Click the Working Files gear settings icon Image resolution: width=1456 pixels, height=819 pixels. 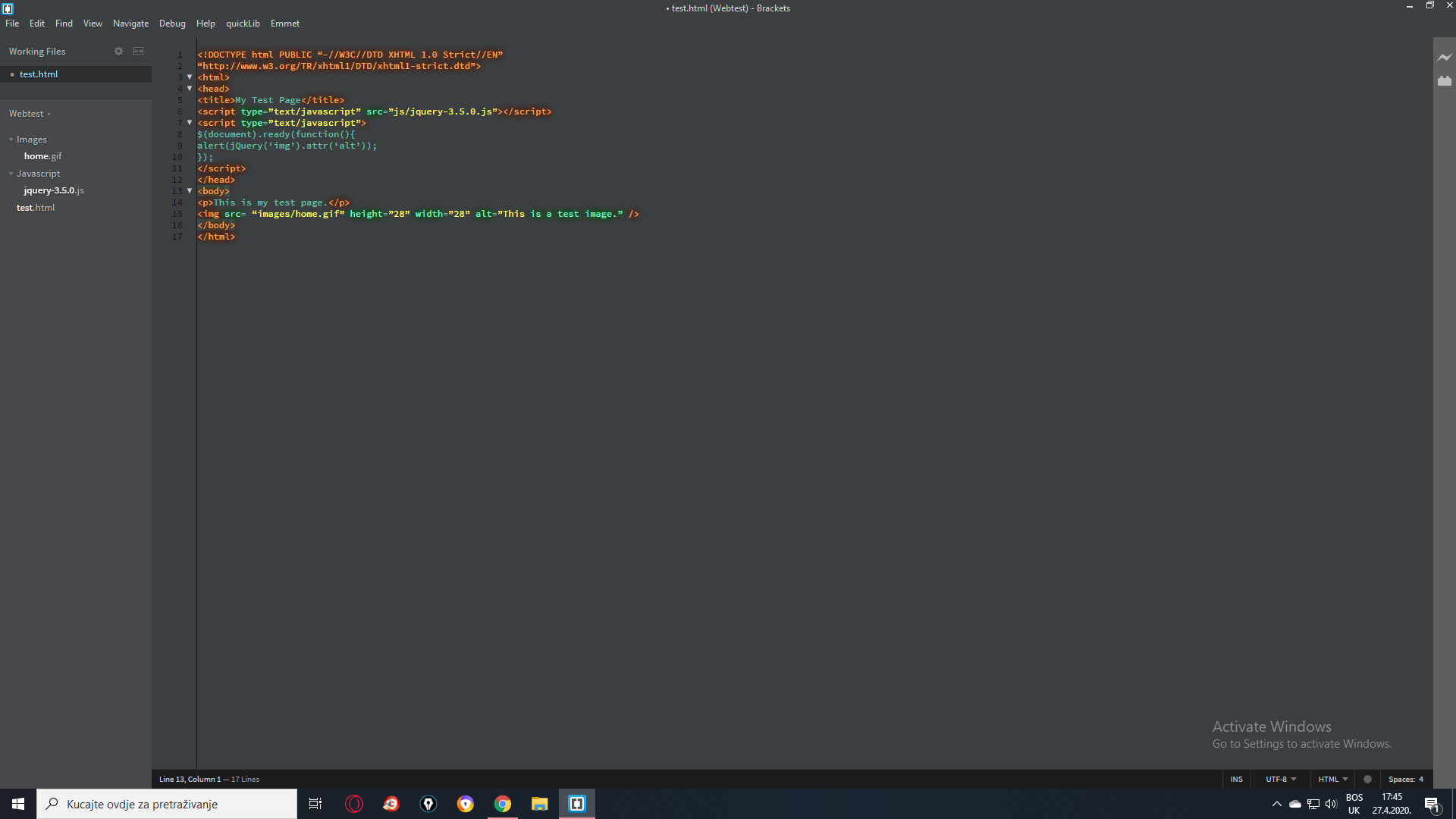pyautogui.click(x=118, y=51)
